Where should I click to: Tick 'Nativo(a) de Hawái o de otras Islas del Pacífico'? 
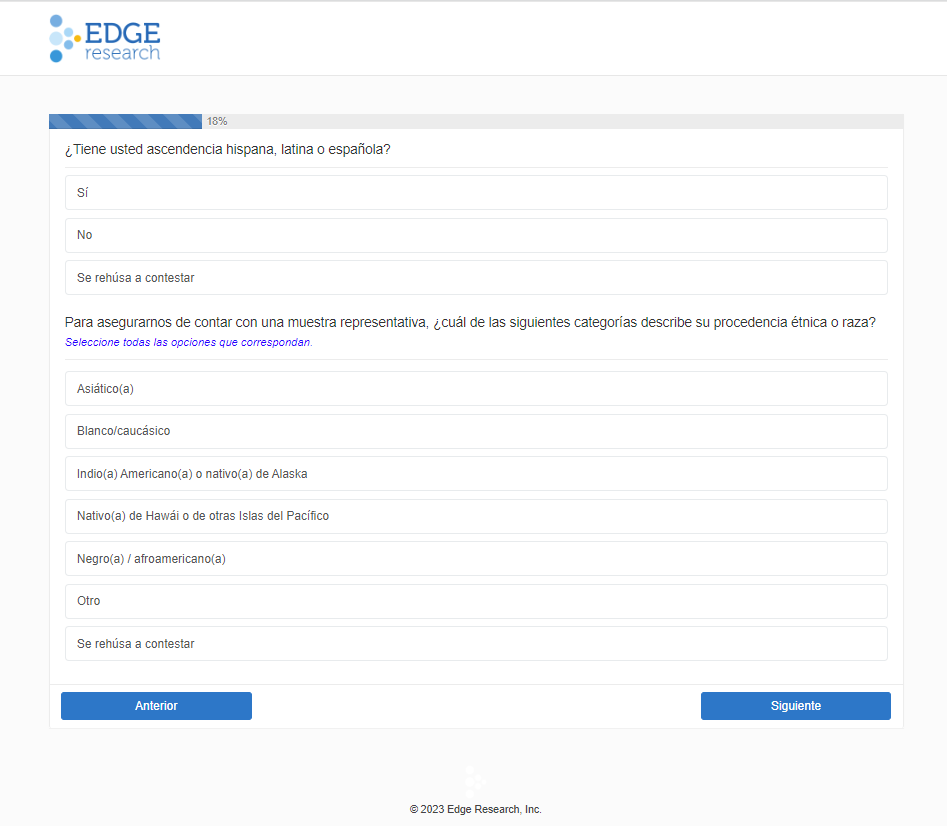pyautogui.click(x=476, y=516)
